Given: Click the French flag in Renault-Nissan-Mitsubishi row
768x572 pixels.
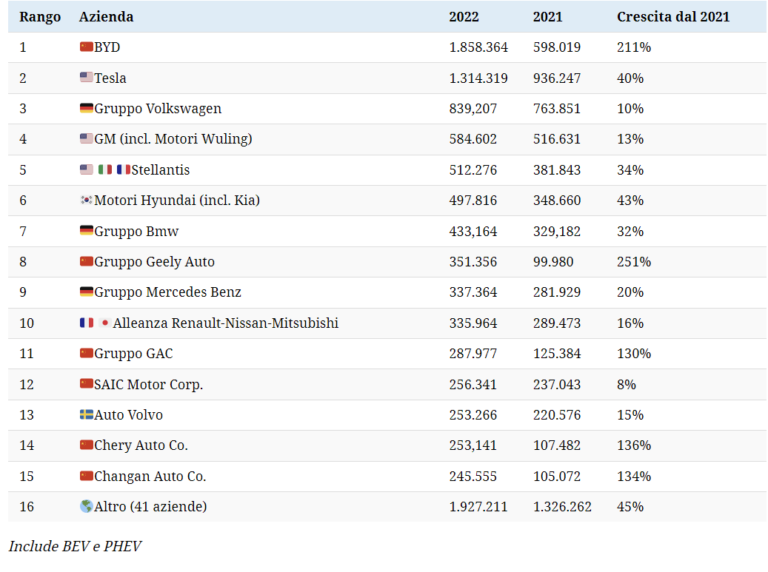Looking at the screenshot, I should pyautogui.click(x=86, y=322).
